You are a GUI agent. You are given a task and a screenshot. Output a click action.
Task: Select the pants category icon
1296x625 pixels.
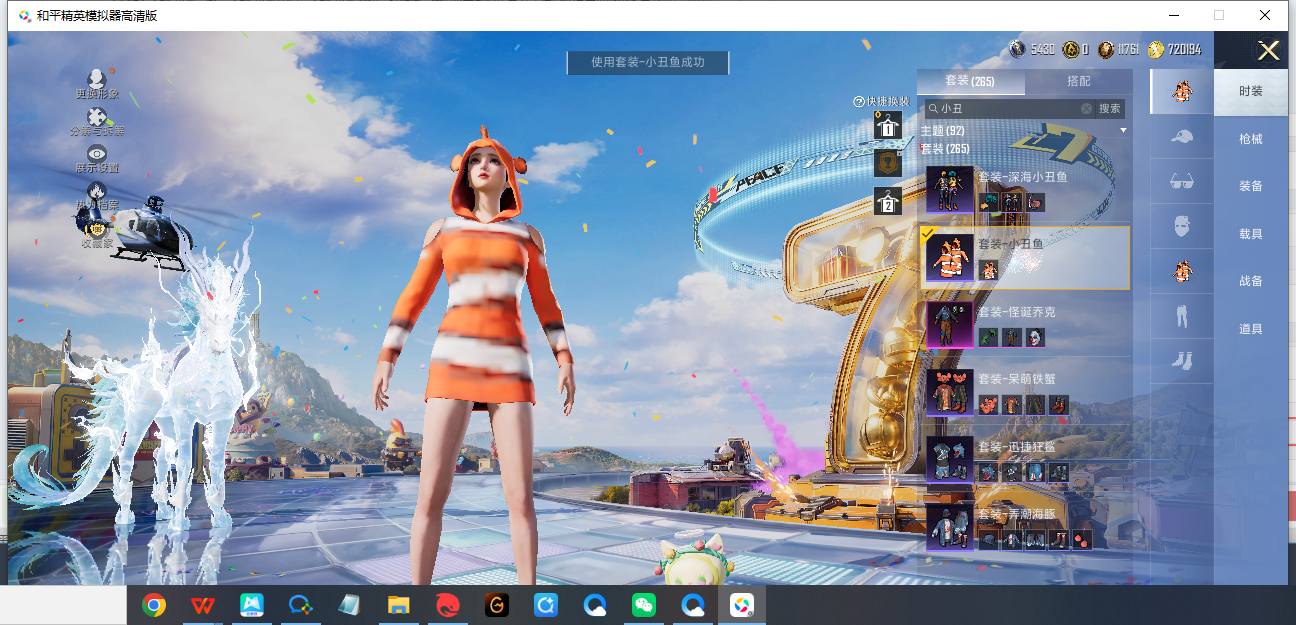(x=1182, y=316)
